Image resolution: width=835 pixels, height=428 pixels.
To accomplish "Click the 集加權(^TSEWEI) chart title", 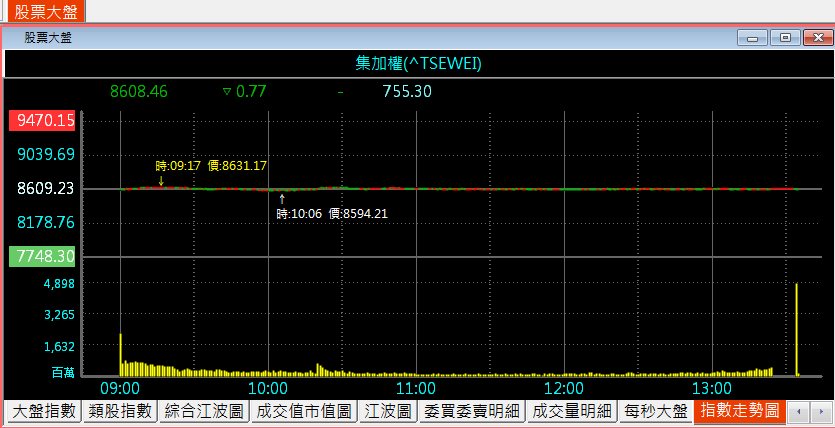I will pyautogui.click(x=419, y=64).
